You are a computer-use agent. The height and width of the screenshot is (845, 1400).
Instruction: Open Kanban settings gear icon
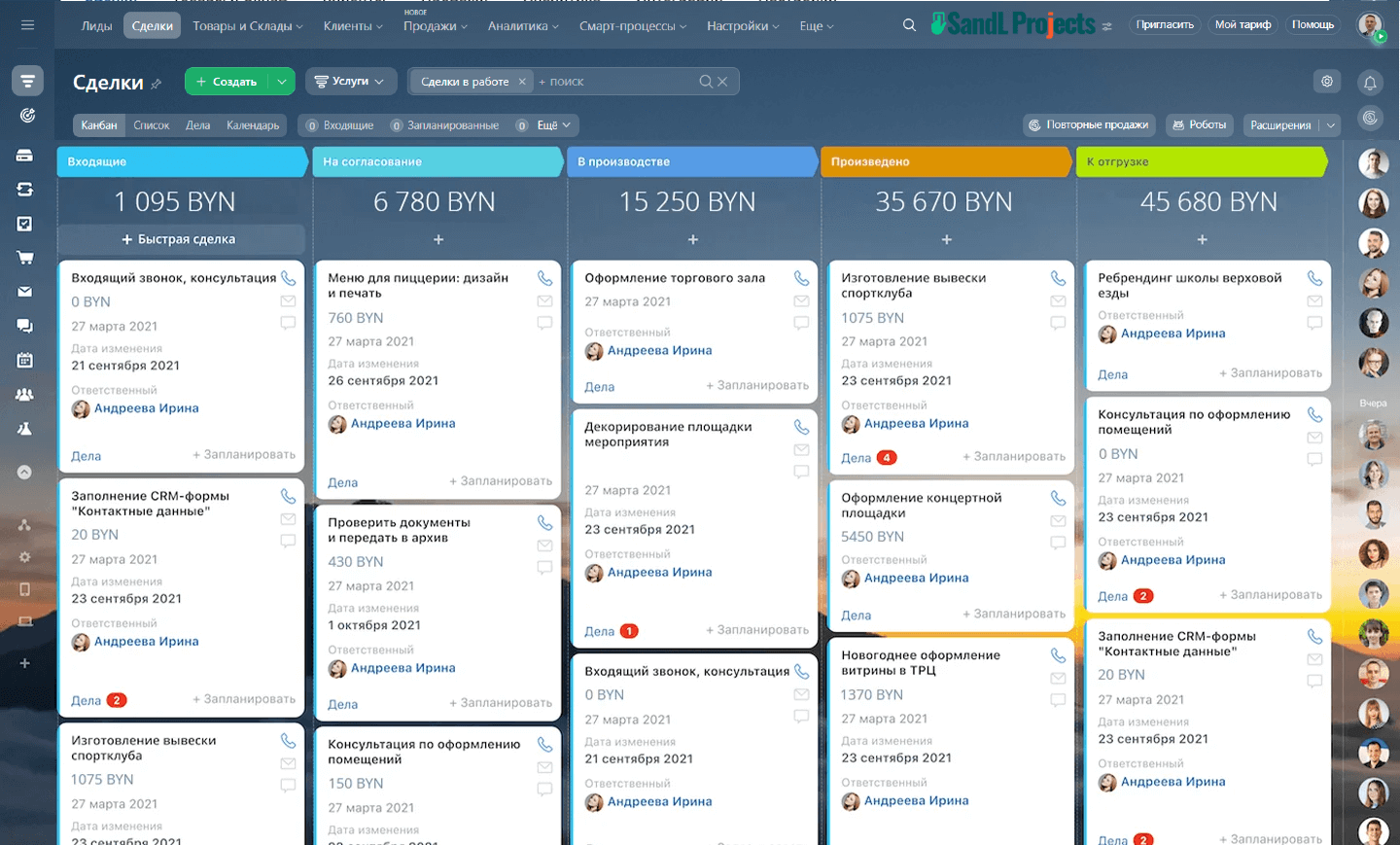[1327, 82]
